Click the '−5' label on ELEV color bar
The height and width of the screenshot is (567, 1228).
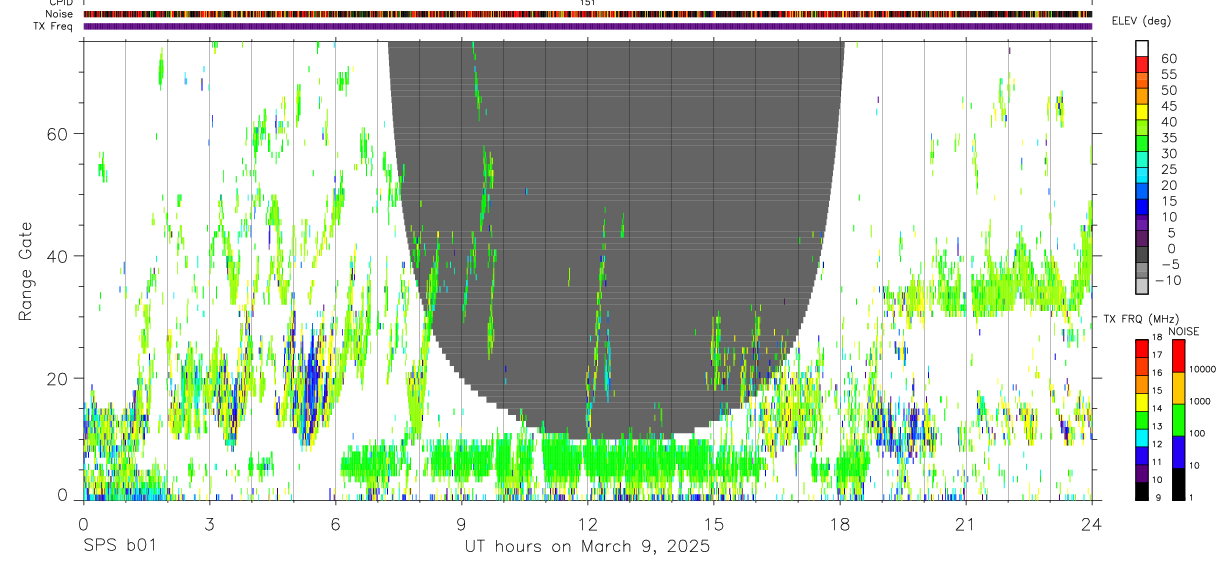click(1169, 265)
